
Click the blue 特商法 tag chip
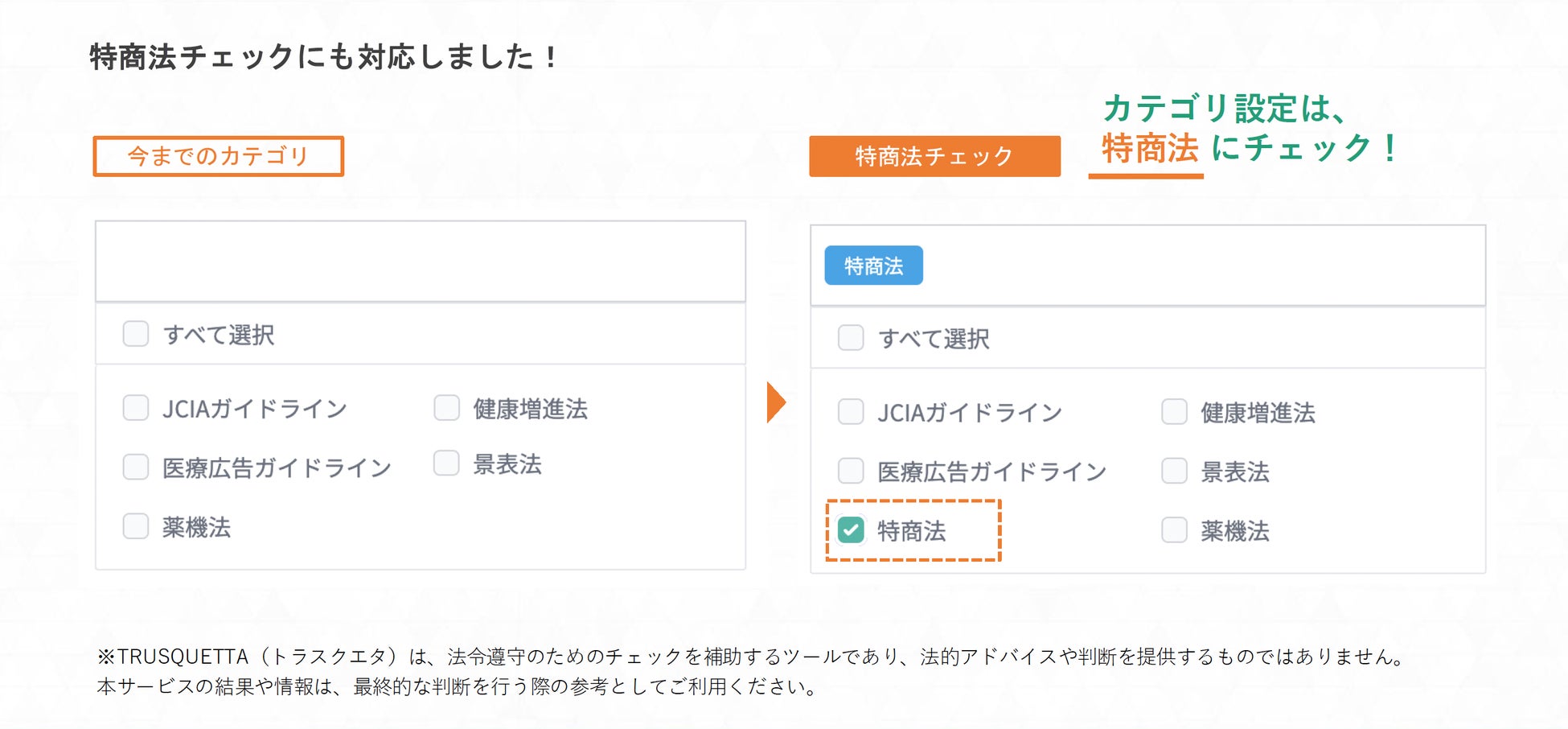pyautogui.click(x=873, y=266)
